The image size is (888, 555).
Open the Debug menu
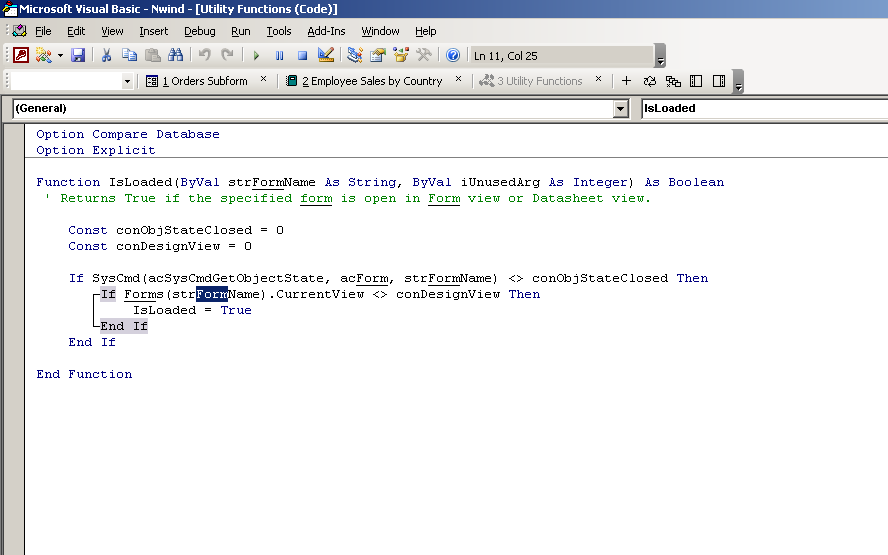[x=200, y=31]
